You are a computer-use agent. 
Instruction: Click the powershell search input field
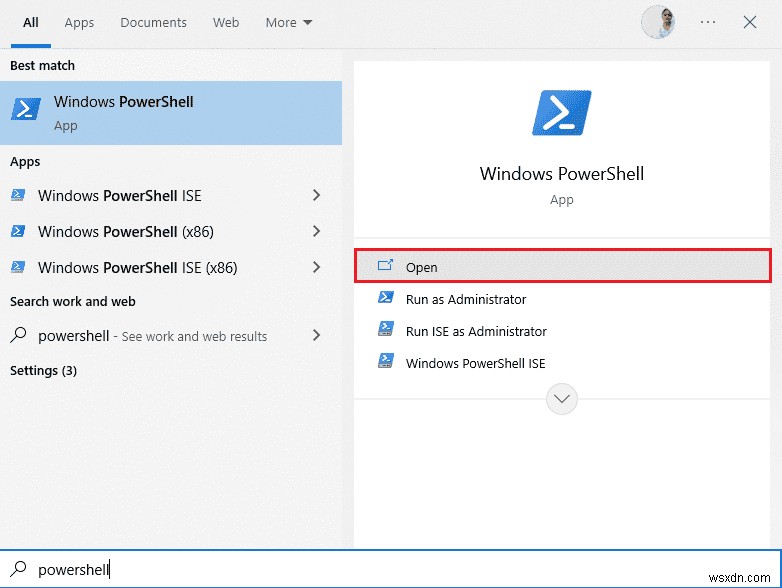(x=391, y=569)
